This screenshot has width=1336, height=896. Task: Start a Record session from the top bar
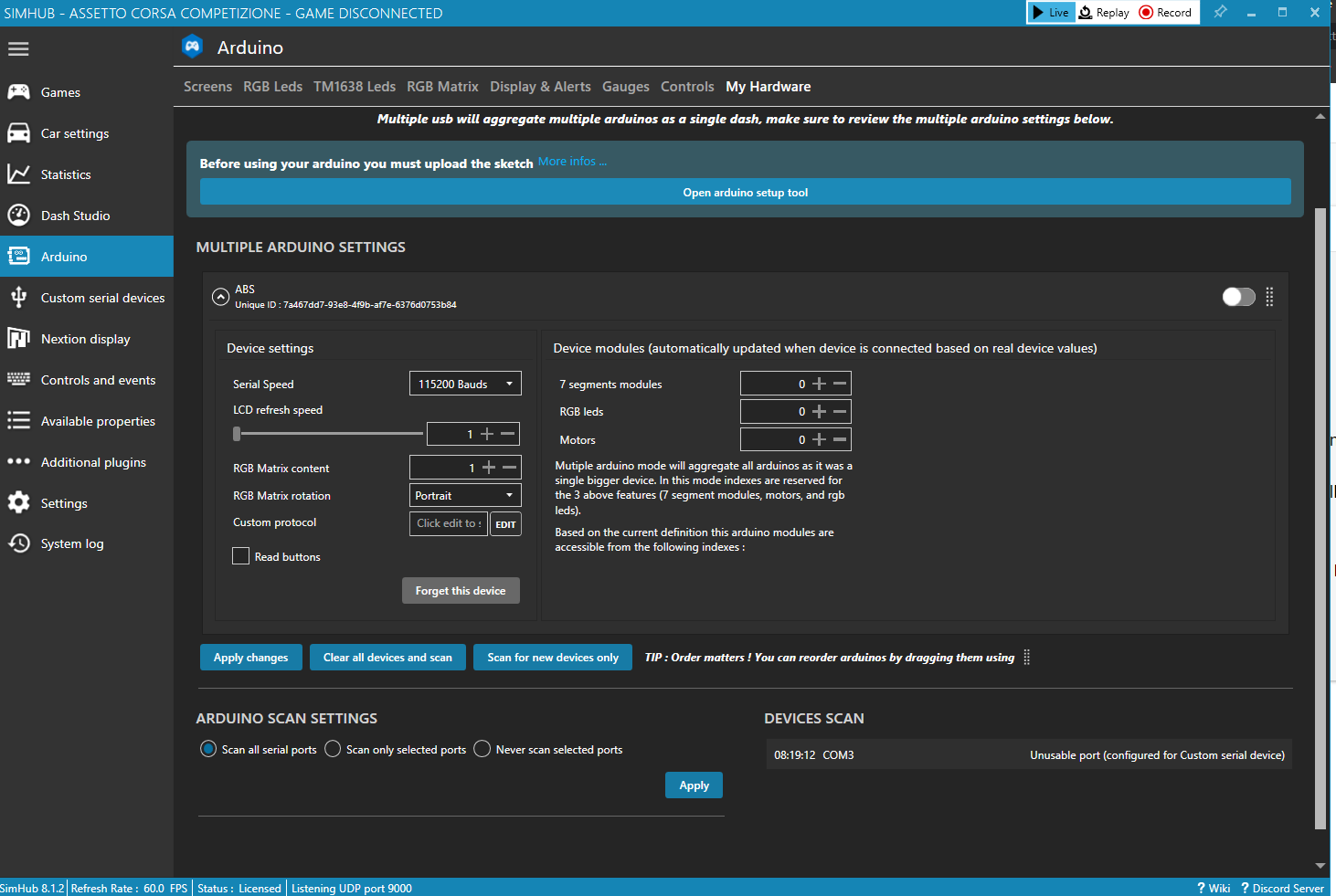tap(1165, 12)
